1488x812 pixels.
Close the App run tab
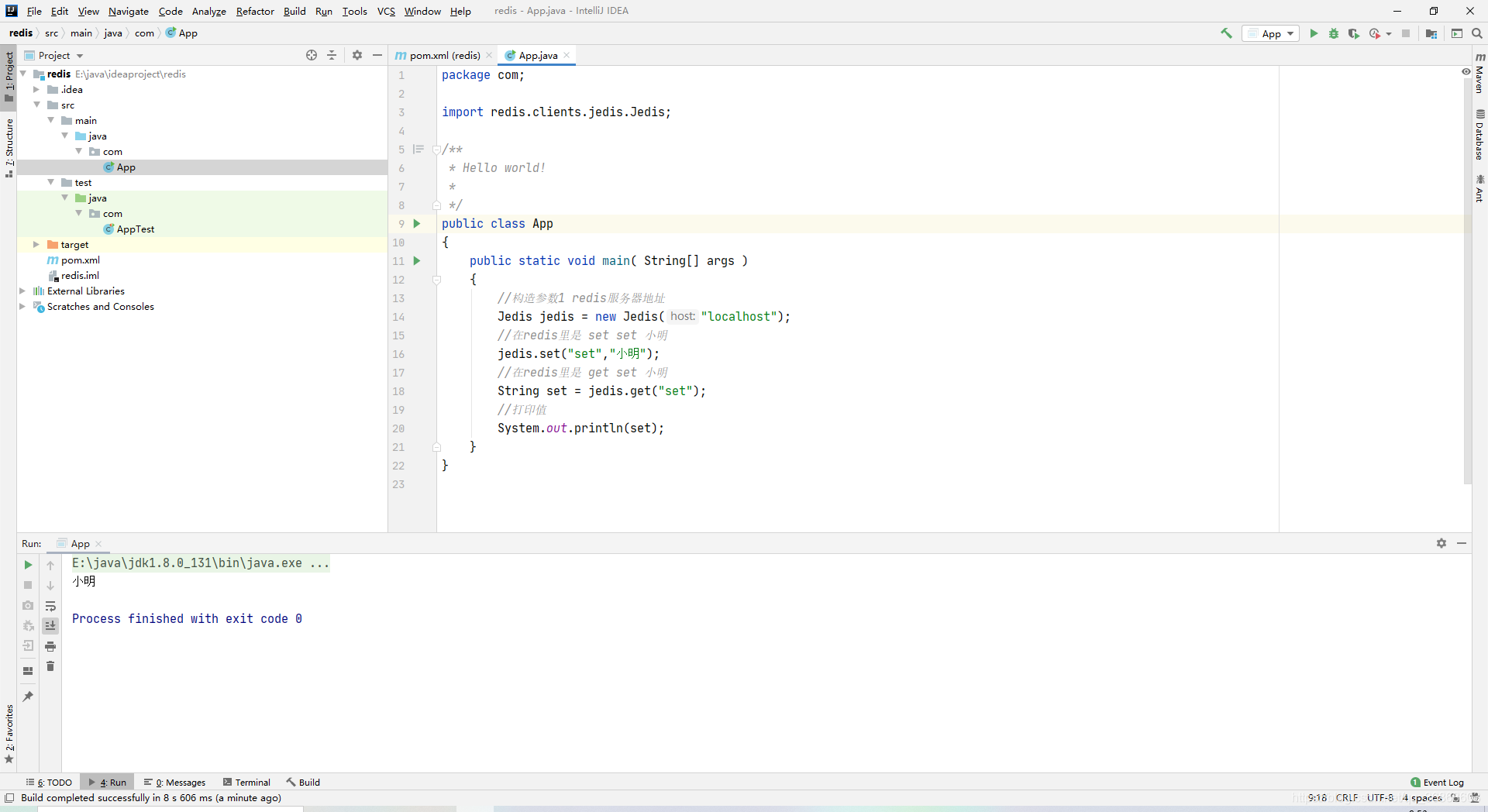click(99, 544)
